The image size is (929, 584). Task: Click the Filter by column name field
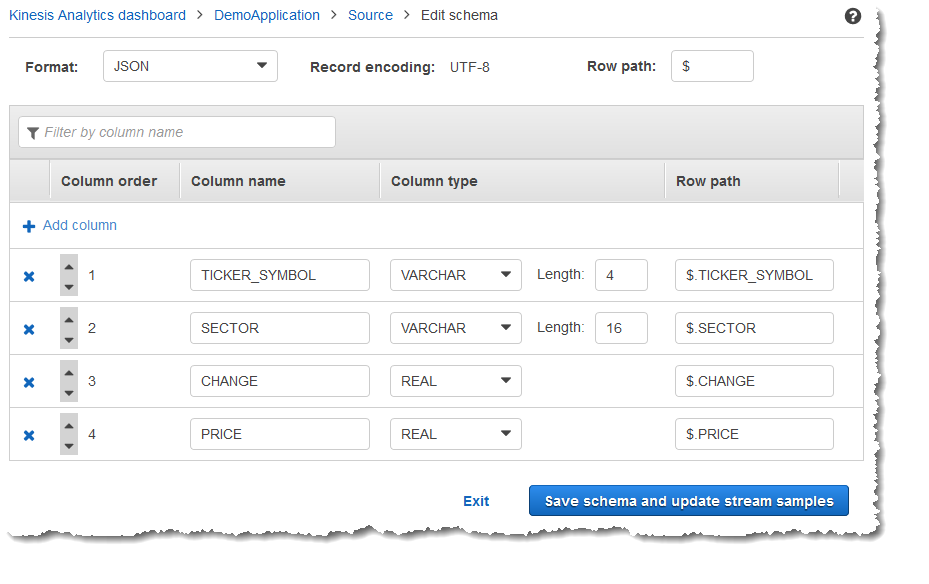point(176,132)
